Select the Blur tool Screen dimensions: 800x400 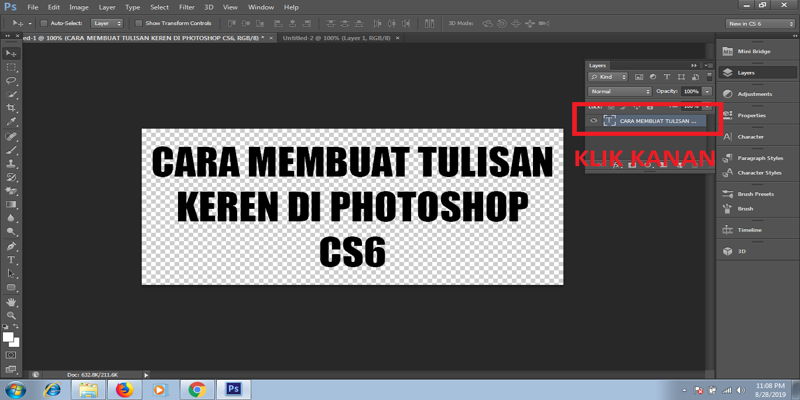11,218
